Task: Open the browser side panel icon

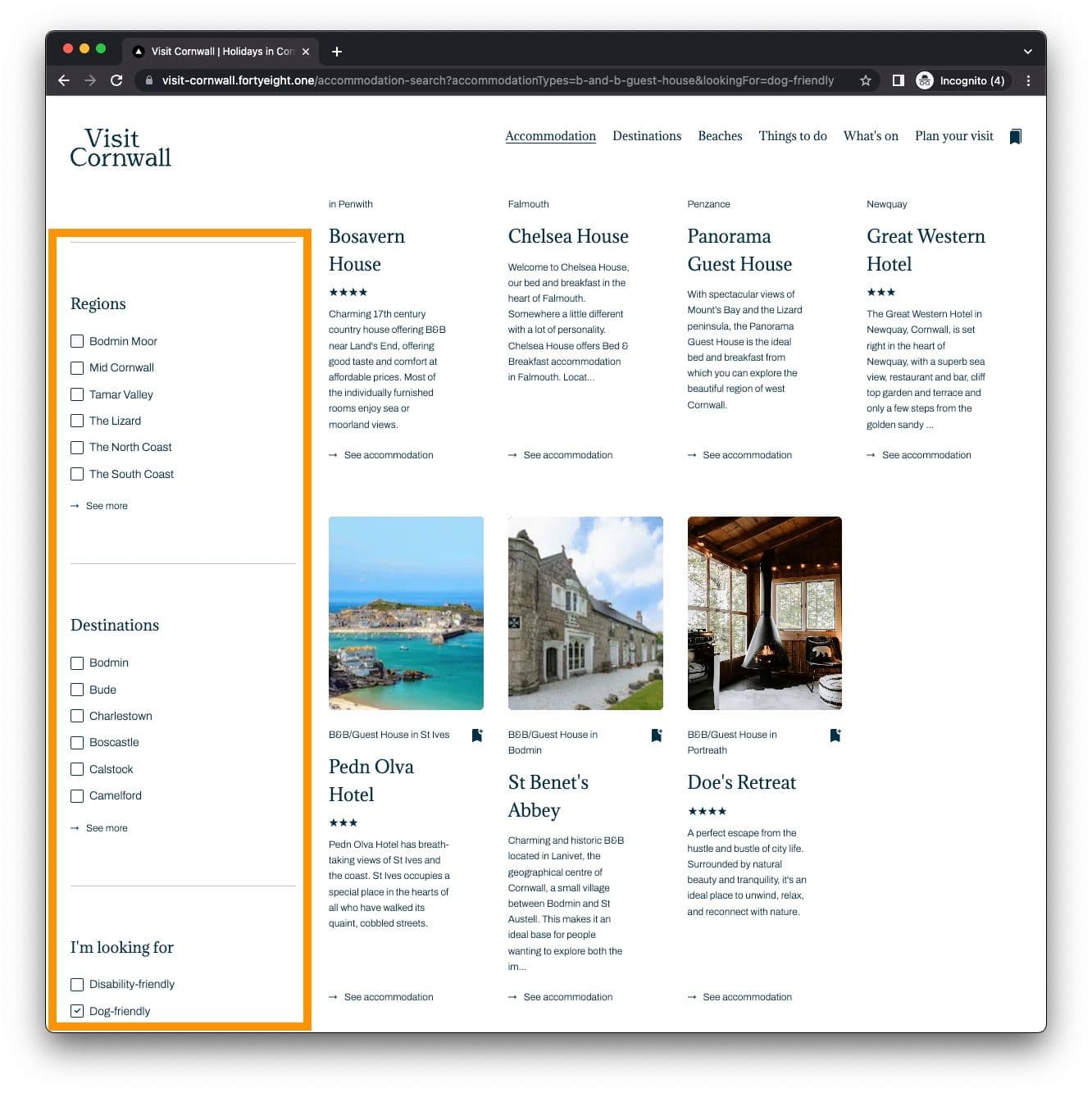Action: point(898,80)
